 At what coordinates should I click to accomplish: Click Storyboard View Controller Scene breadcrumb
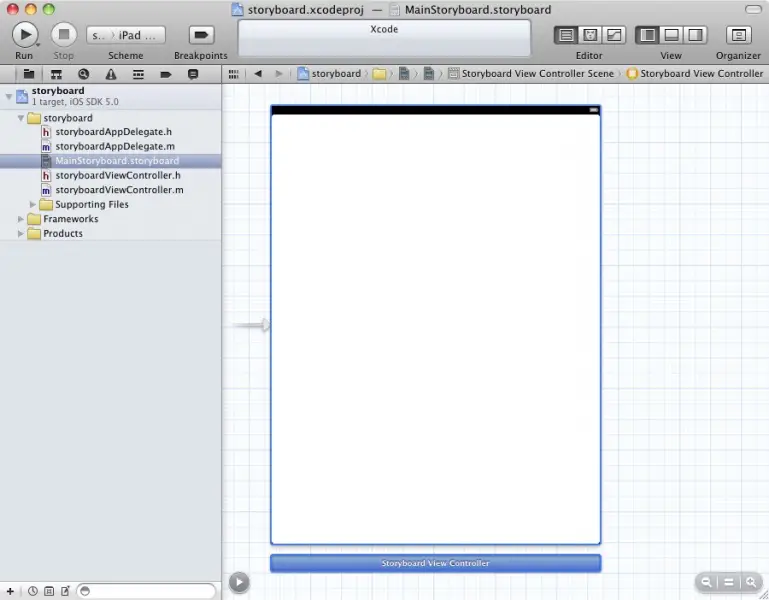pyautogui.click(x=537, y=74)
